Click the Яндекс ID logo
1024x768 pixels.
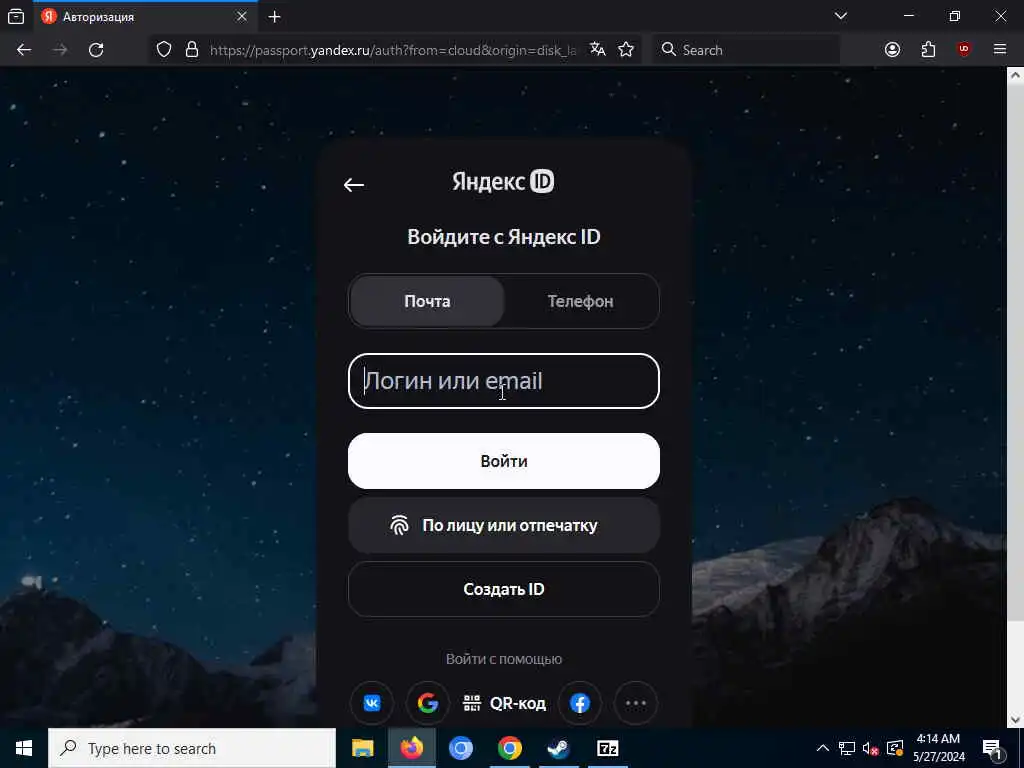pos(503,182)
